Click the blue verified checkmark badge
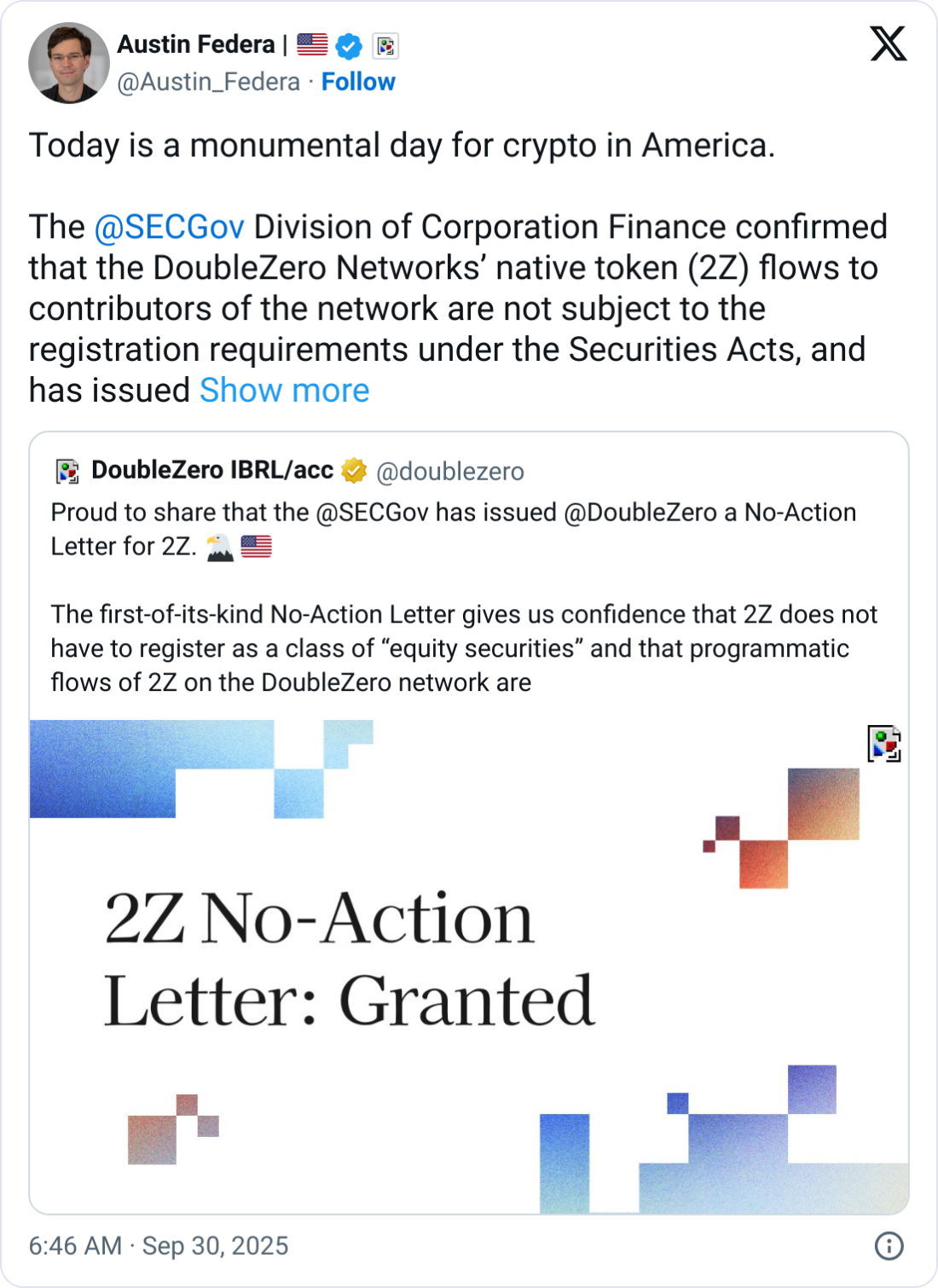The image size is (938, 1288). coord(347,45)
